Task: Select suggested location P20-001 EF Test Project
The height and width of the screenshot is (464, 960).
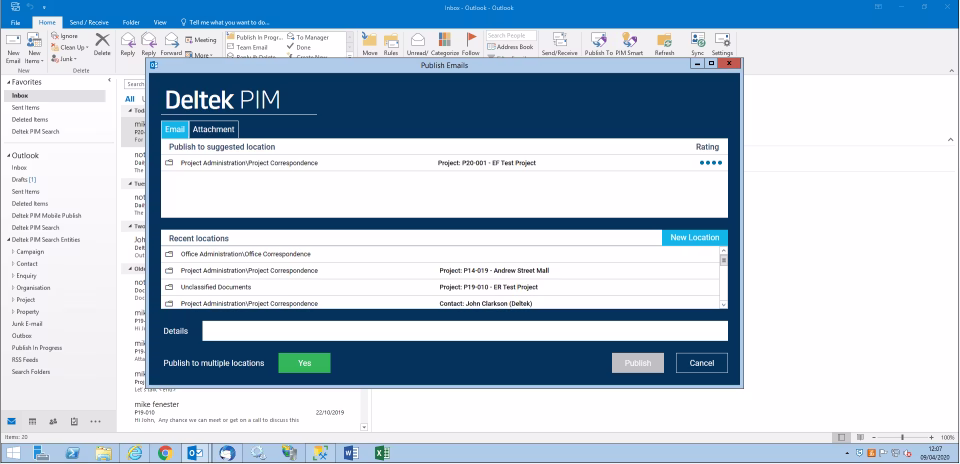Action: [444, 163]
